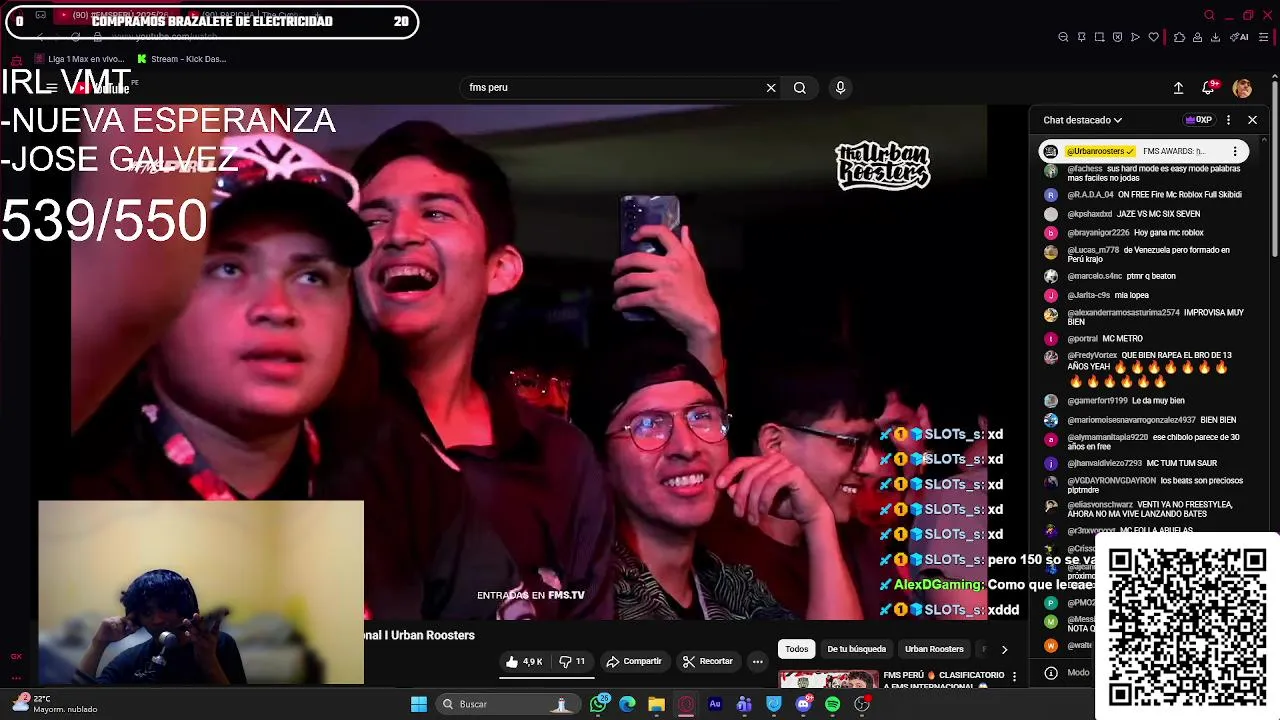Select the Todos filter chip
The width and height of the screenshot is (1280, 720).
pyautogui.click(x=796, y=649)
